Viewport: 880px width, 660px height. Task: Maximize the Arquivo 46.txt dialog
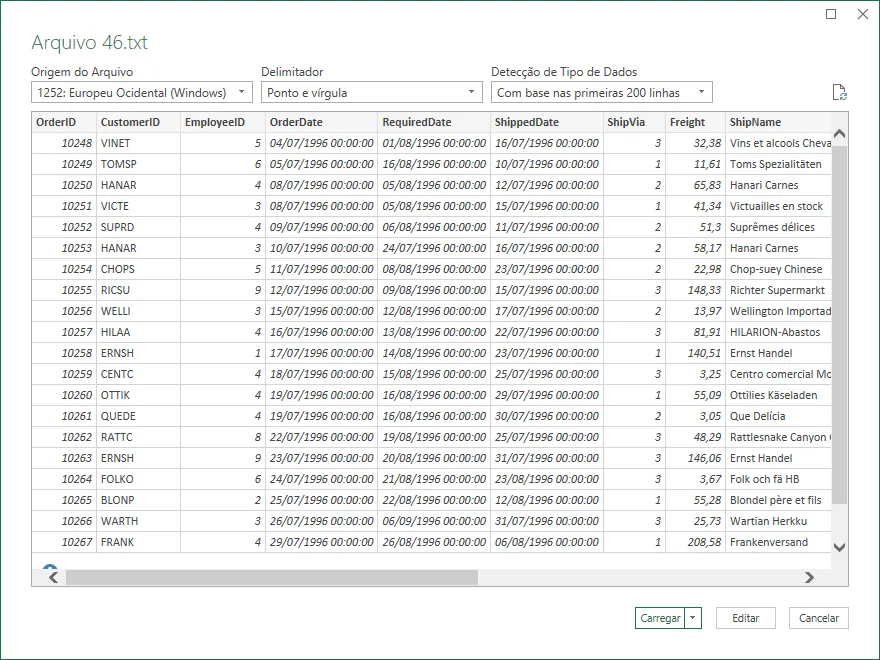831,14
